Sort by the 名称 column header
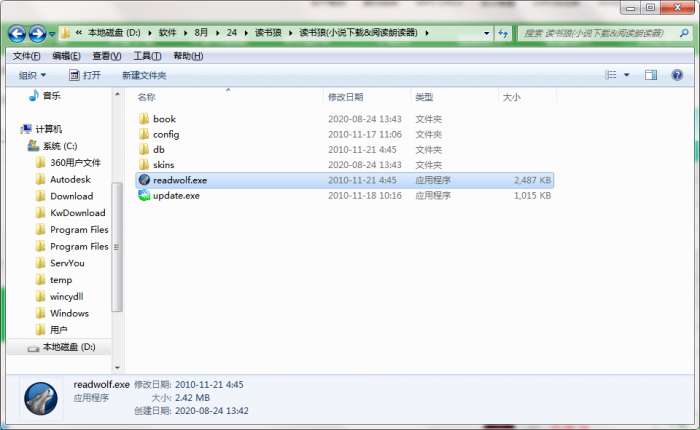Image resolution: width=700 pixels, height=430 pixels. click(146, 97)
